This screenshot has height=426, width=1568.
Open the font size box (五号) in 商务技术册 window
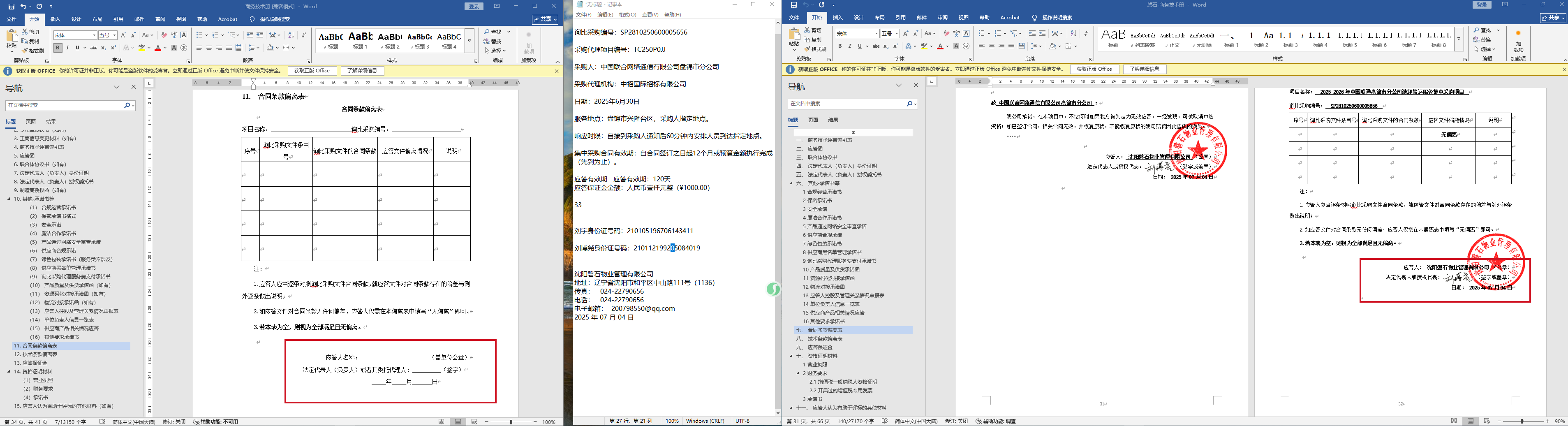pos(108,35)
